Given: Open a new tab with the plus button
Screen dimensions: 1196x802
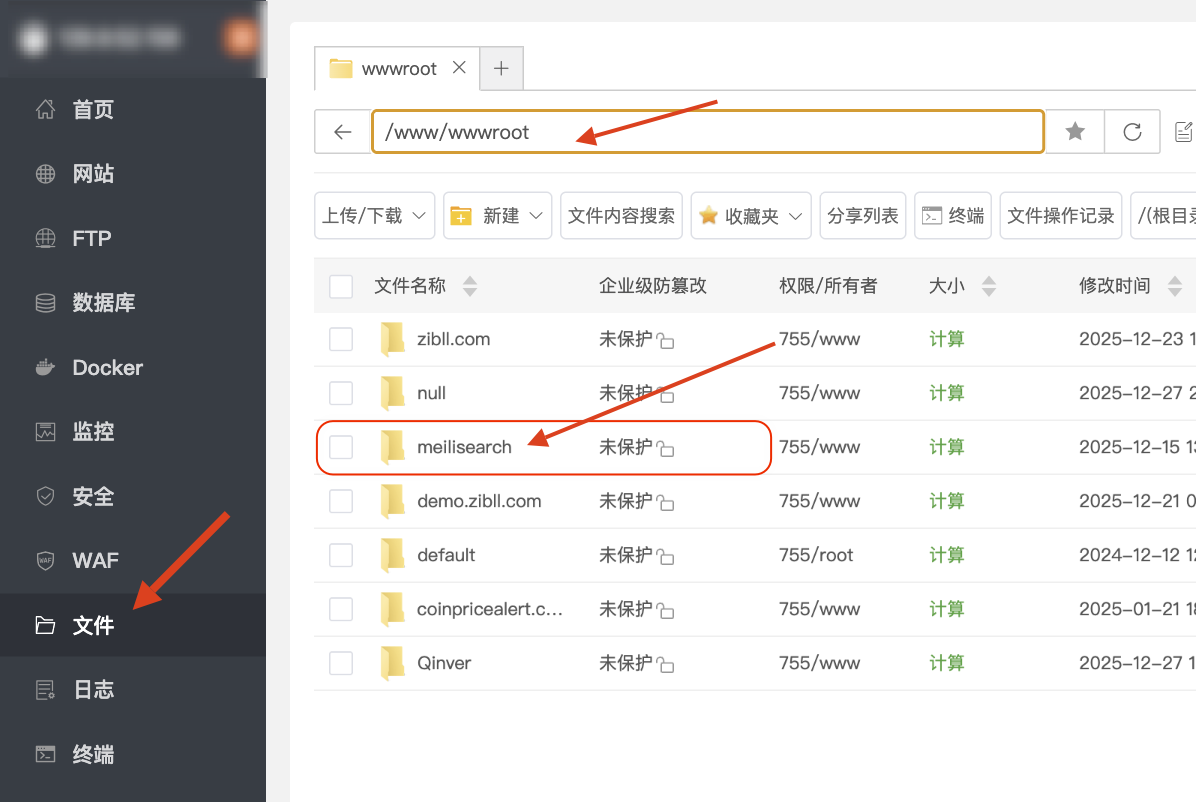Looking at the screenshot, I should tap(501, 68).
